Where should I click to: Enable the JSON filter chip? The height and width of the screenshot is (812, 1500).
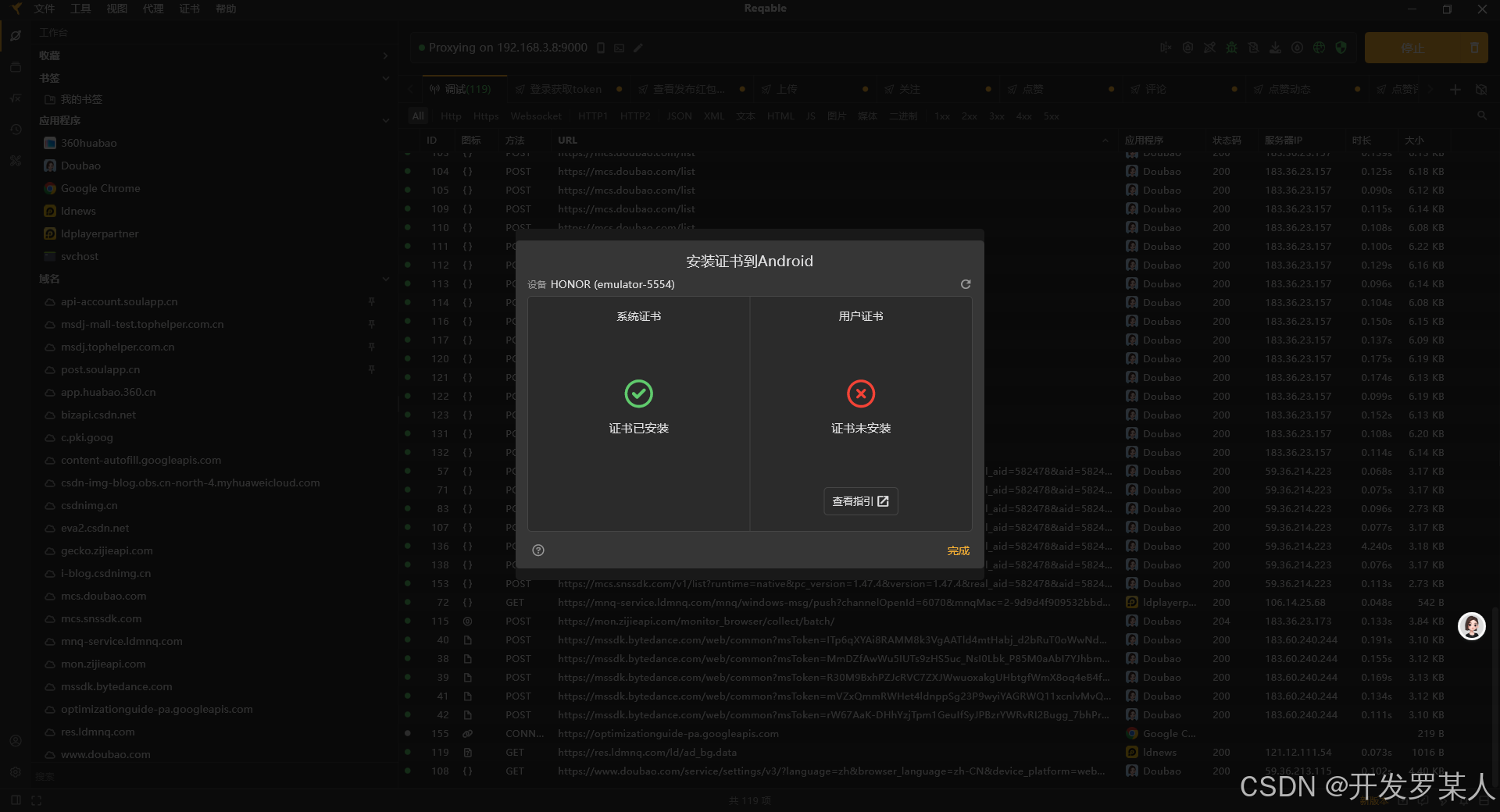pos(679,116)
